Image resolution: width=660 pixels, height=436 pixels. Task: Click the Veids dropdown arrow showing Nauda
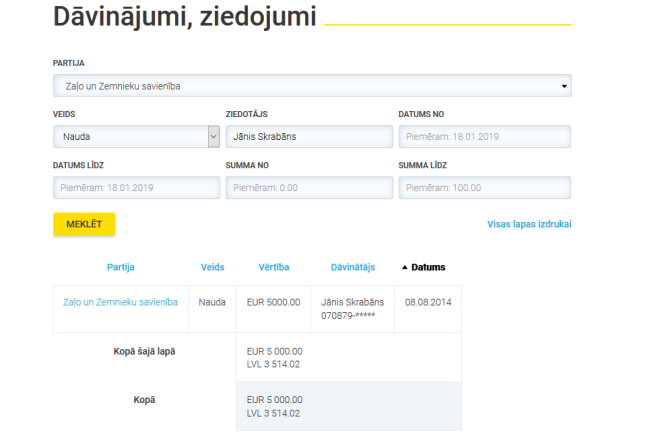[213, 136]
